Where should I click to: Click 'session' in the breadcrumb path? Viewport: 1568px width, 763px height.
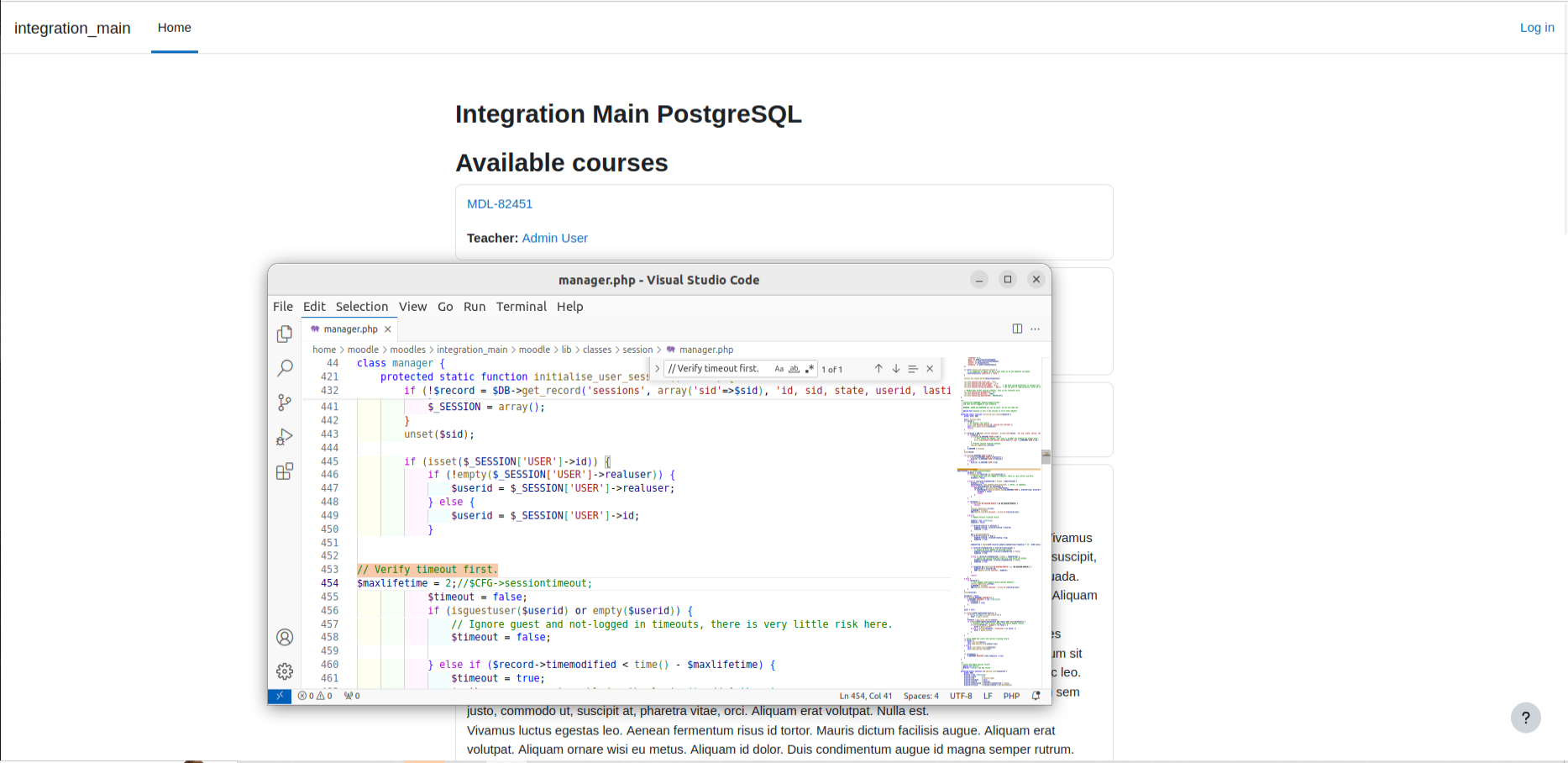coord(637,350)
